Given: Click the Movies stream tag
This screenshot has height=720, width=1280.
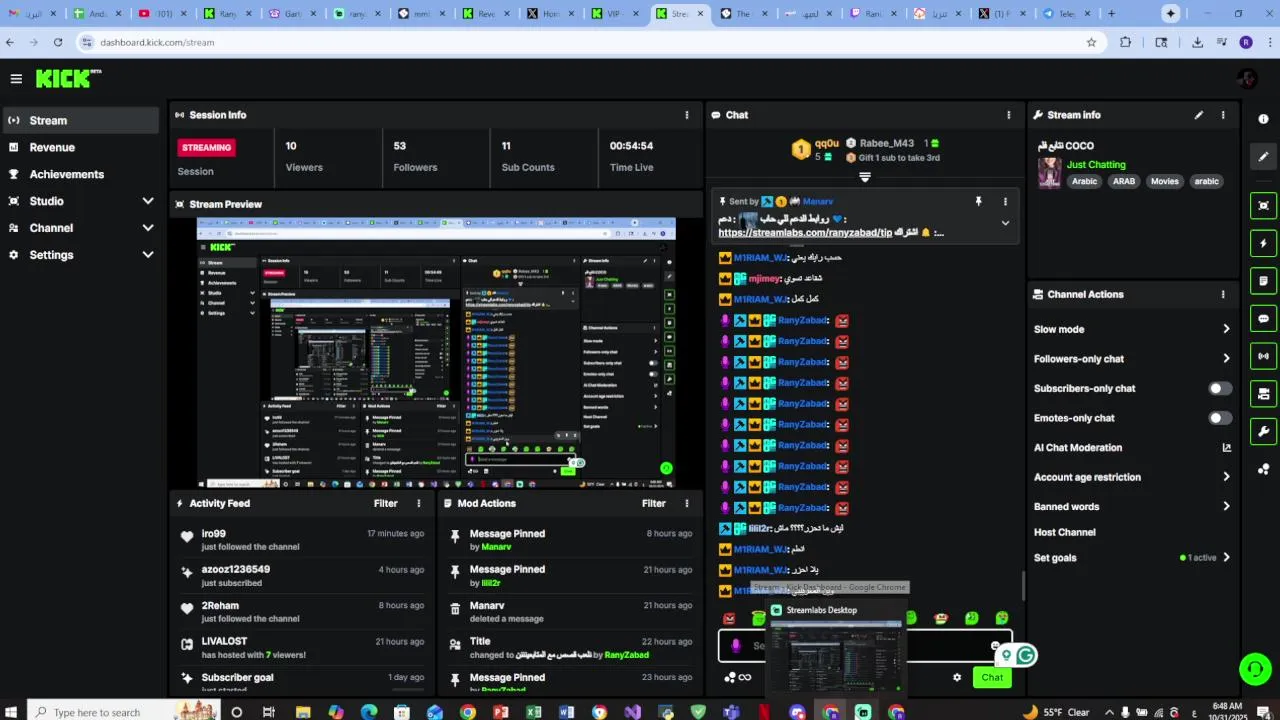Looking at the screenshot, I should (1164, 181).
